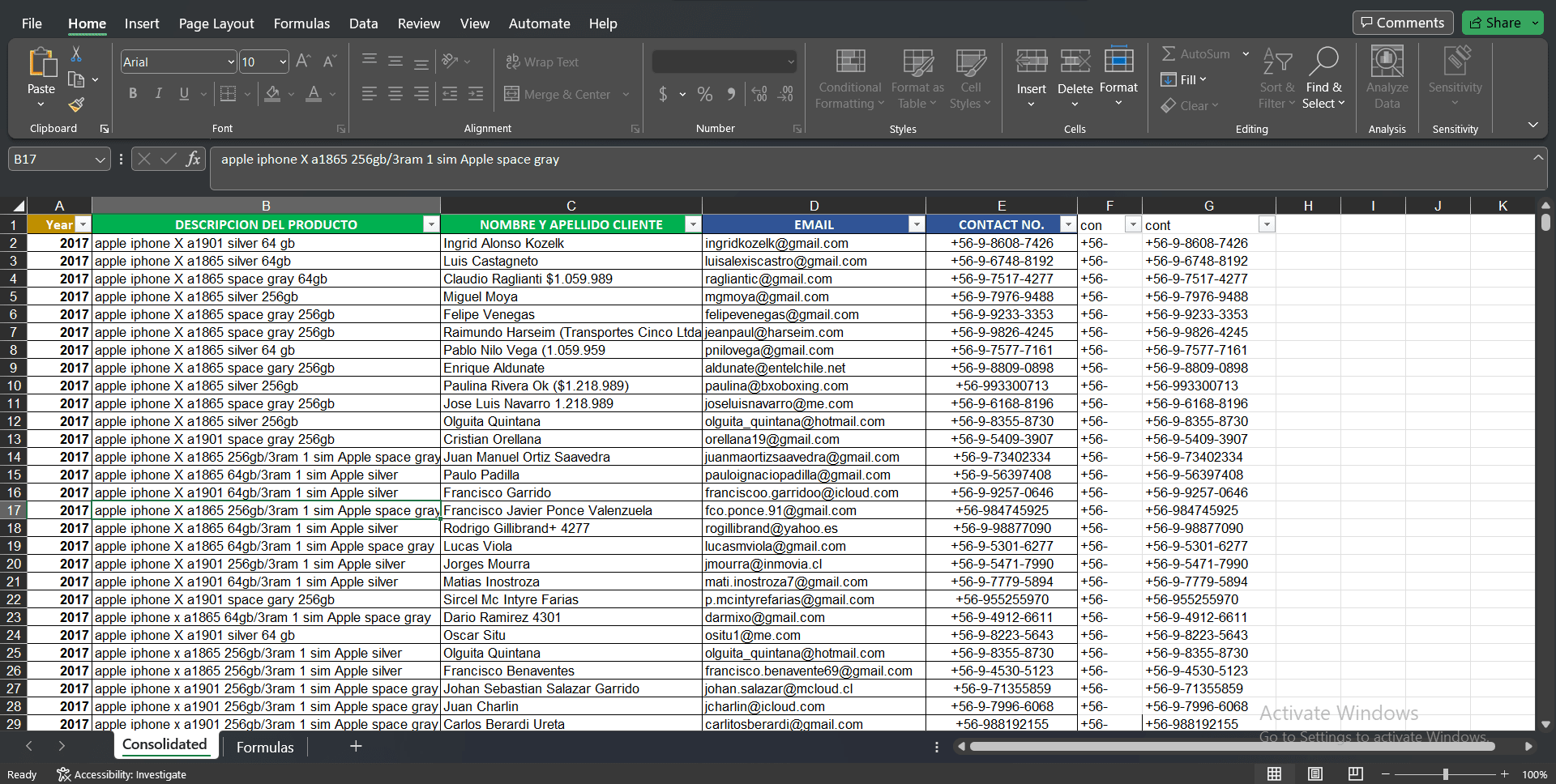
Task: Add a new sheet with plus icon
Action: click(x=356, y=746)
